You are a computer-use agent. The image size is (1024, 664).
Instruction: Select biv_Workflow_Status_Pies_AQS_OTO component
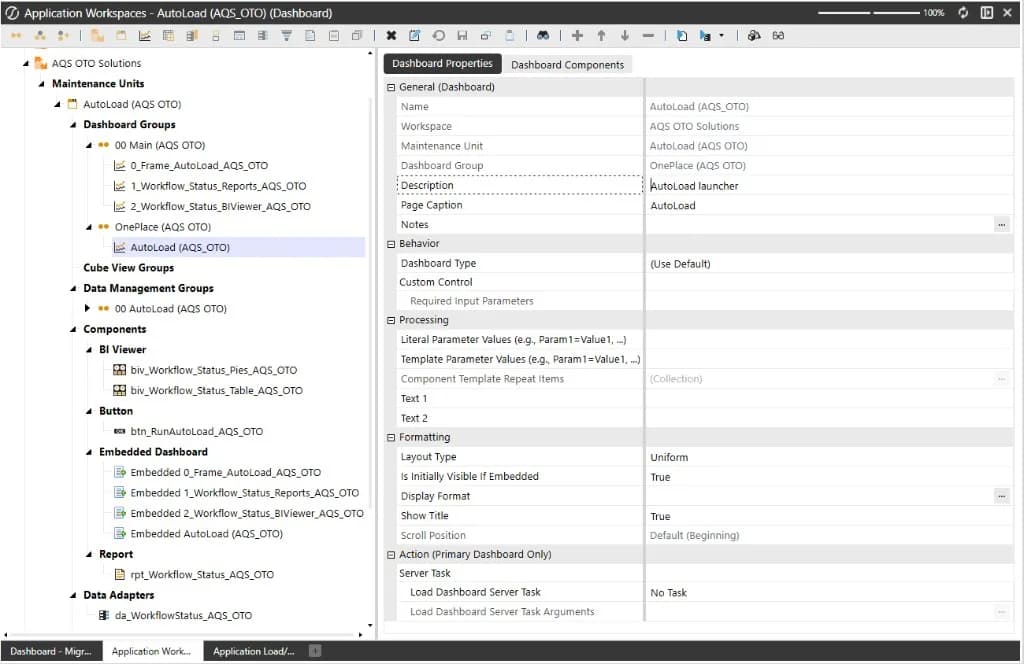tap(214, 370)
